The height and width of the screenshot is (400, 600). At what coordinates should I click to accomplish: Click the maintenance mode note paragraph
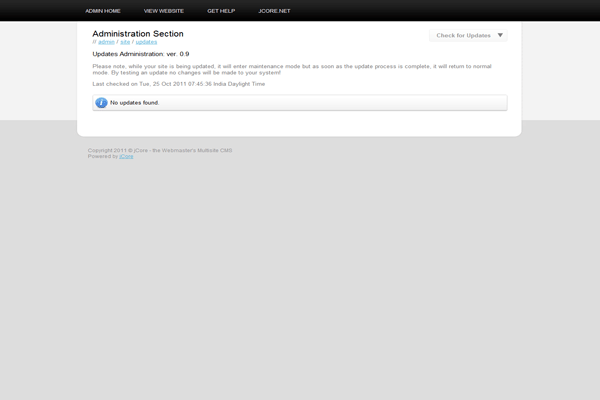(290, 69)
